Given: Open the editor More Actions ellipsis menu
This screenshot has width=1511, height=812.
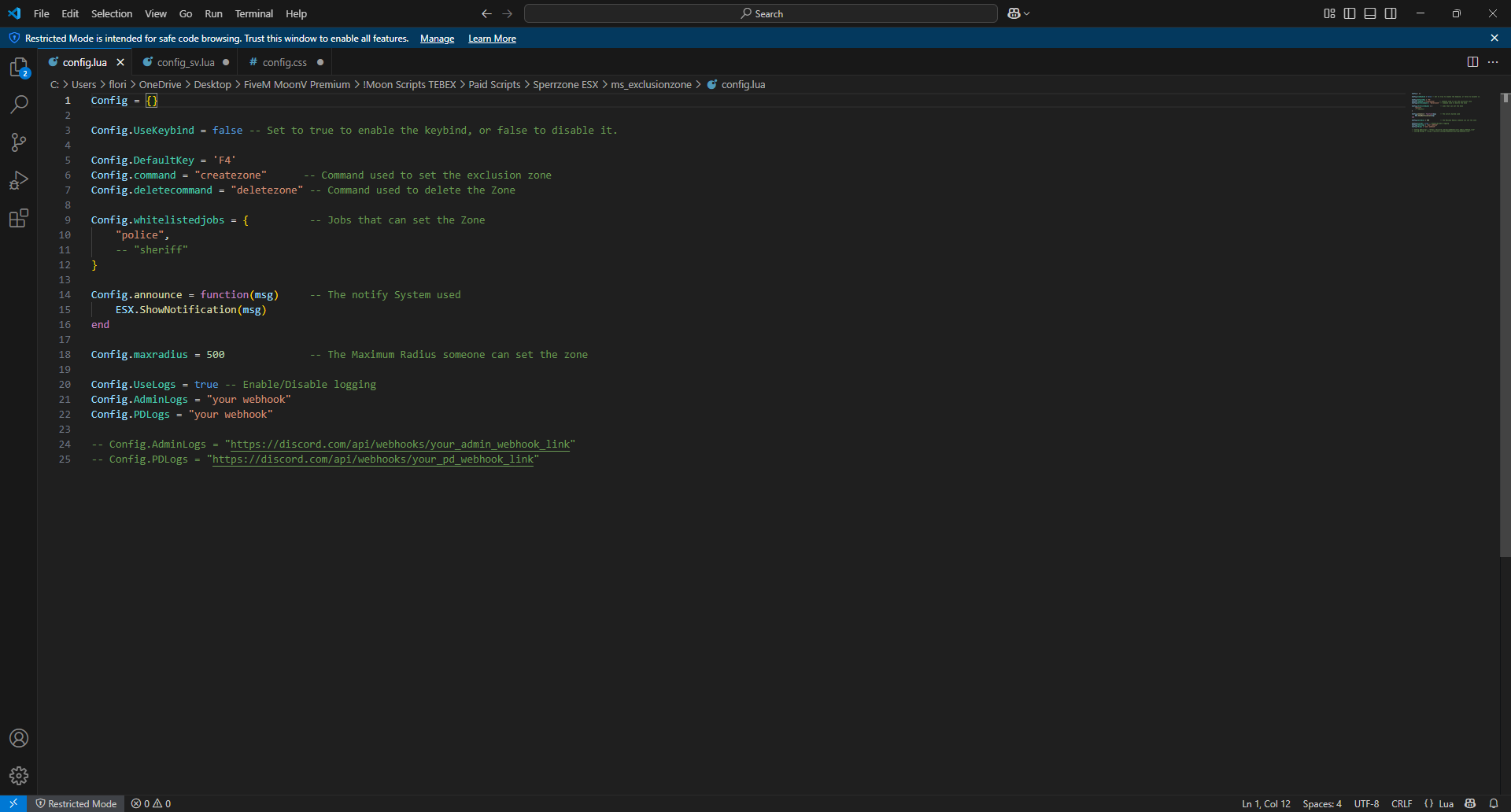Looking at the screenshot, I should 1493,62.
